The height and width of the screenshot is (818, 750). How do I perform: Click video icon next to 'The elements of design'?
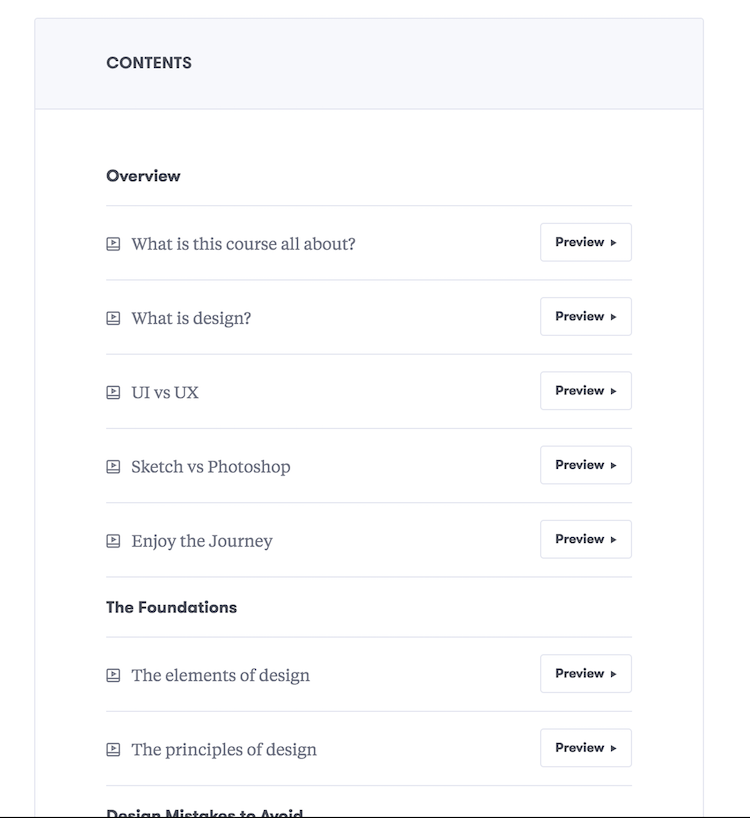(113, 675)
